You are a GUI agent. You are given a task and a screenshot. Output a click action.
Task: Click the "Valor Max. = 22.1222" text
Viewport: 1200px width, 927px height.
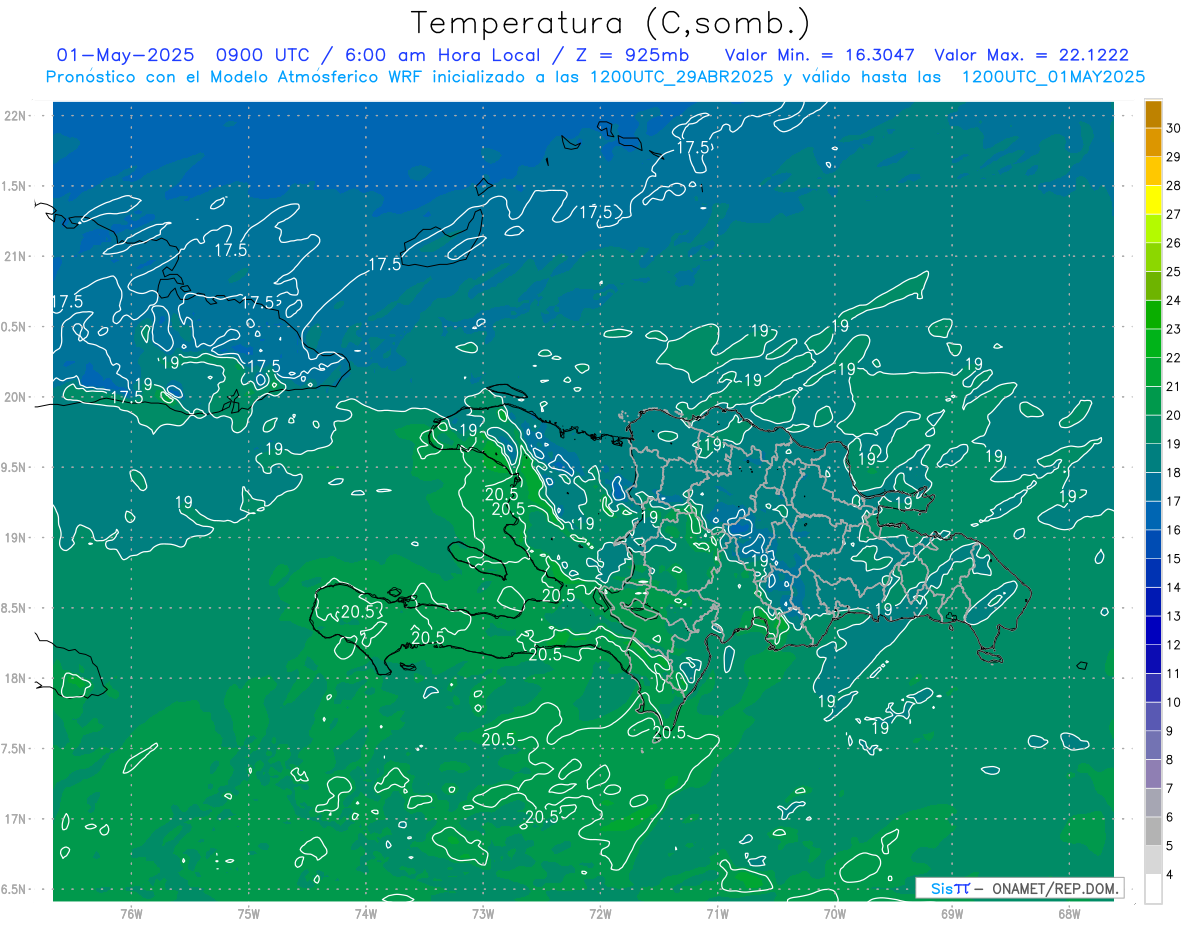pos(1032,55)
